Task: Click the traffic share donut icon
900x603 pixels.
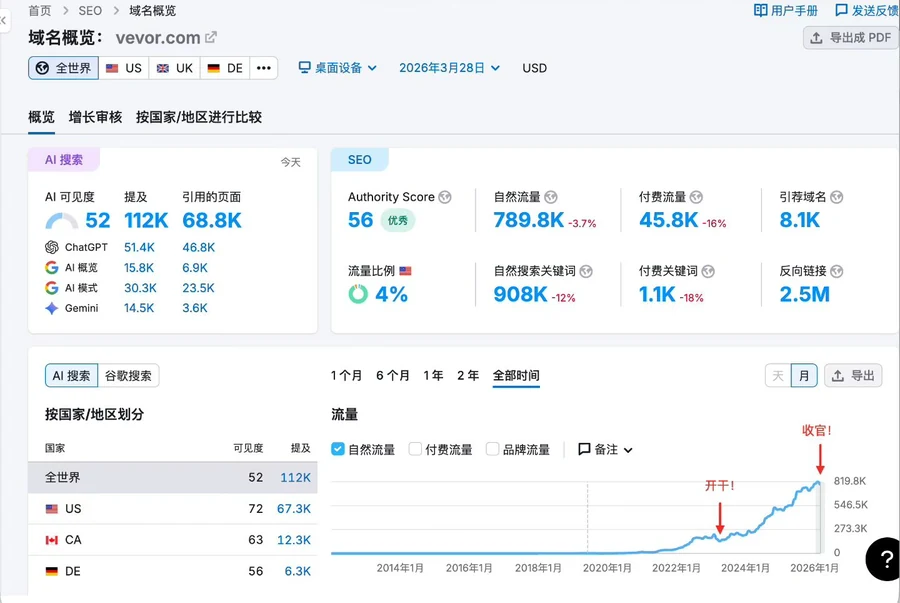Action: pos(358,294)
